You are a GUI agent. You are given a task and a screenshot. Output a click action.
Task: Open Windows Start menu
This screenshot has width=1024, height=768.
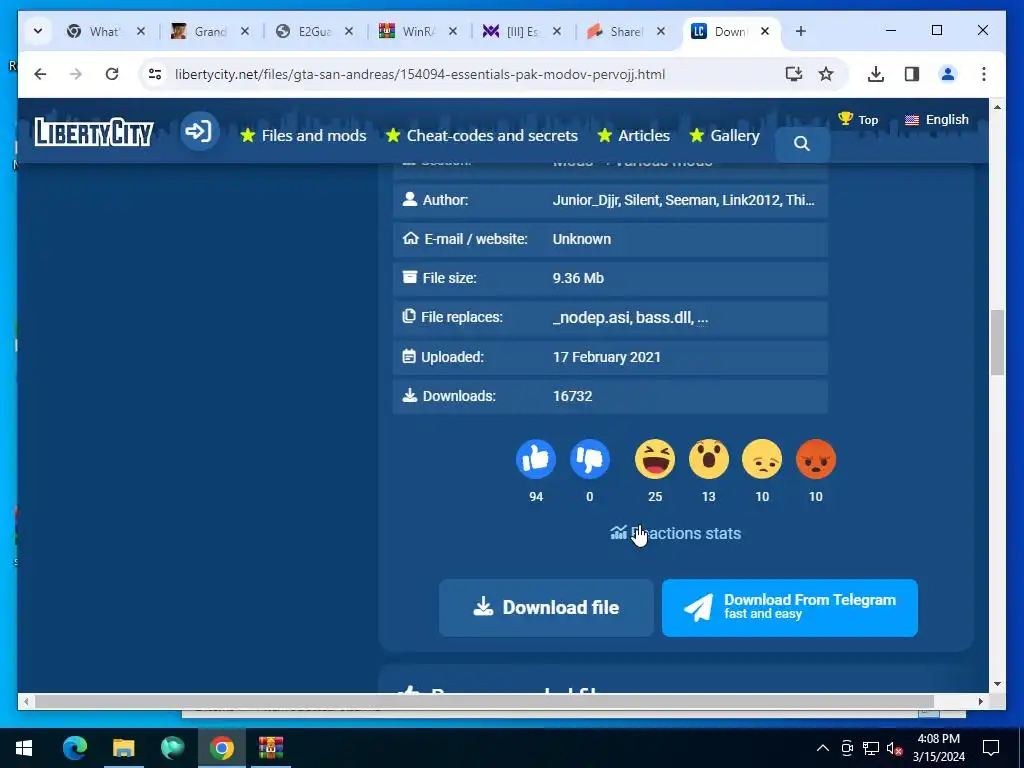point(24,748)
